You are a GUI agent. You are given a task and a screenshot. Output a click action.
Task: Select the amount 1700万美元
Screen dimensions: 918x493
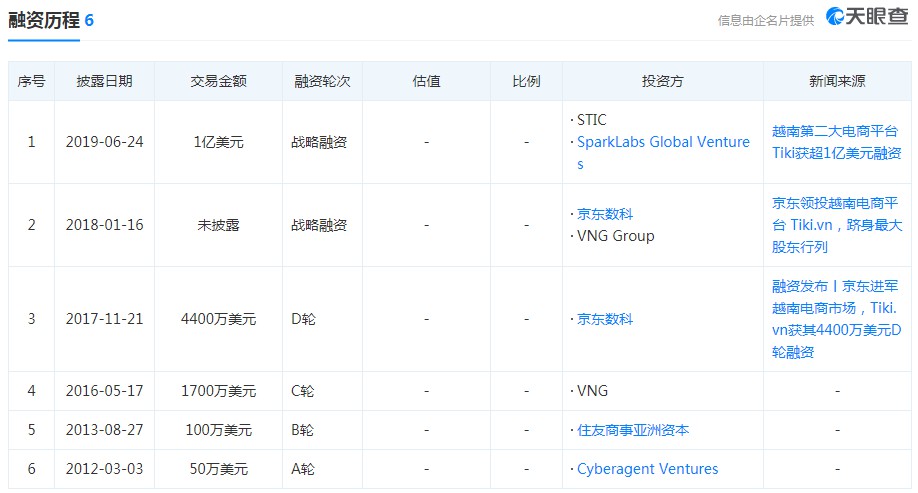coord(218,391)
